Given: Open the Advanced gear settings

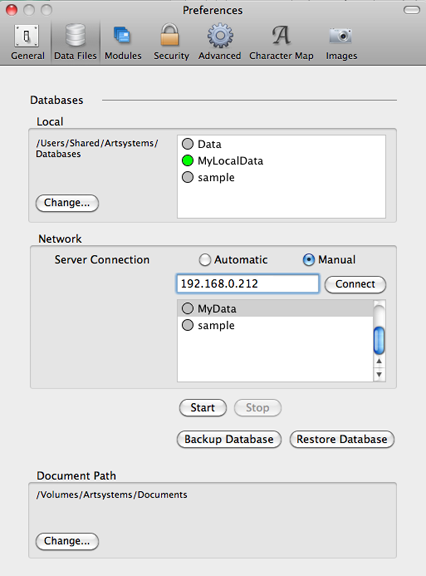Looking at the screenshot, I should click(x=220, y=43).
